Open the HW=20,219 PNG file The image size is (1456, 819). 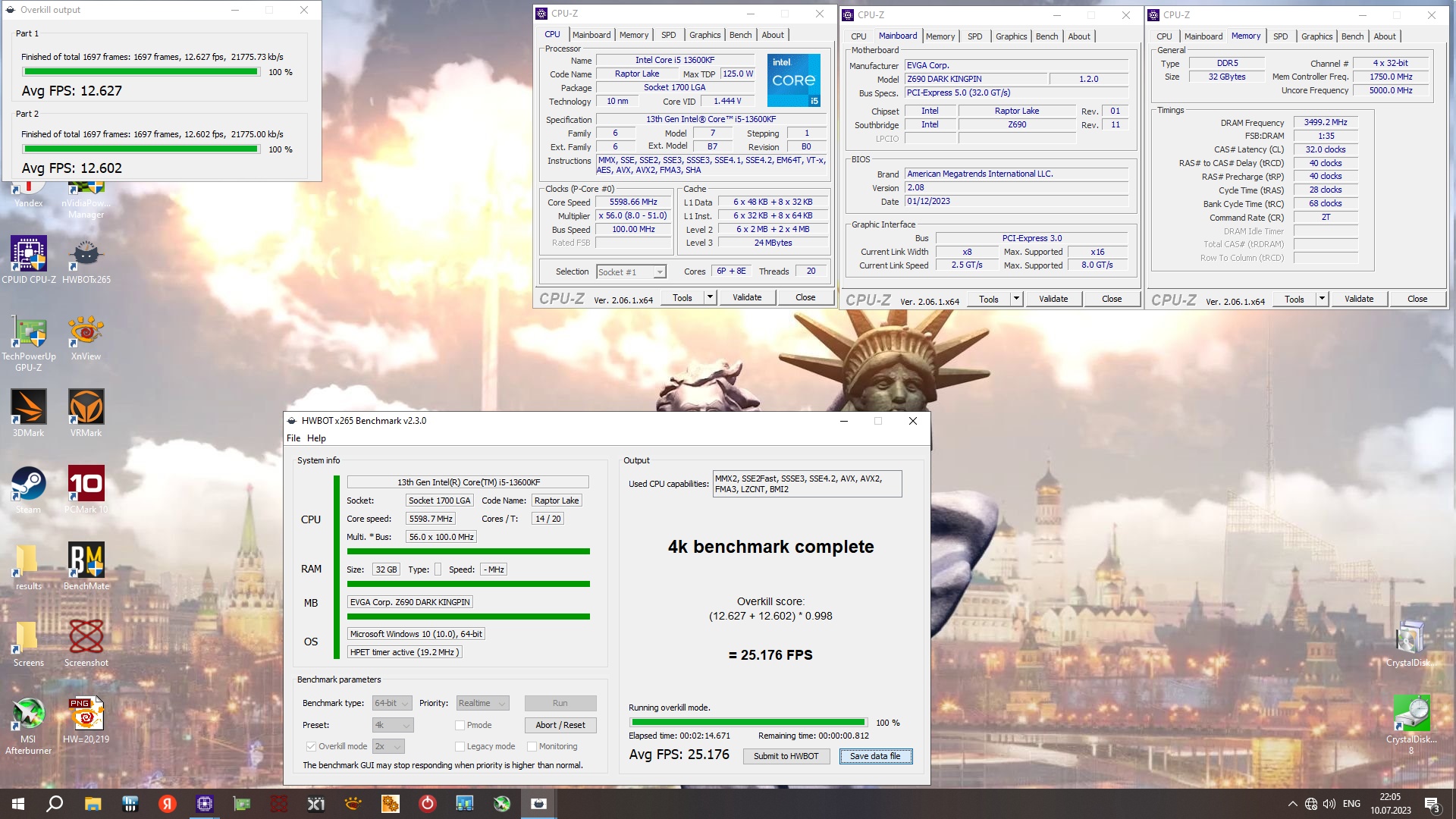coord(86,720)
